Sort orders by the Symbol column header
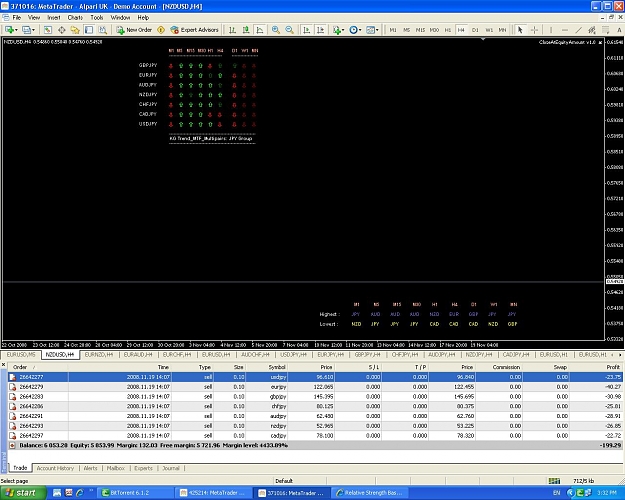625x500 pixels. [x=277, y=367]
